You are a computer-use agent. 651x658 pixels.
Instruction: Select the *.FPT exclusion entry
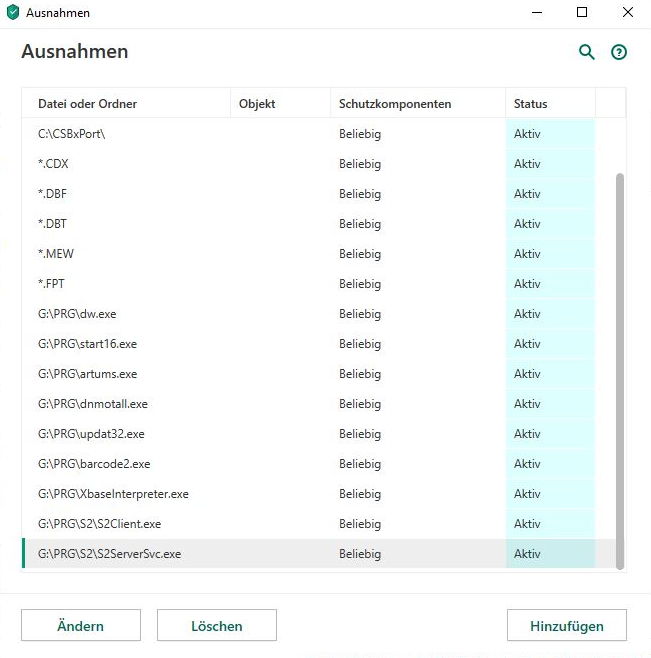coord(319,284)
